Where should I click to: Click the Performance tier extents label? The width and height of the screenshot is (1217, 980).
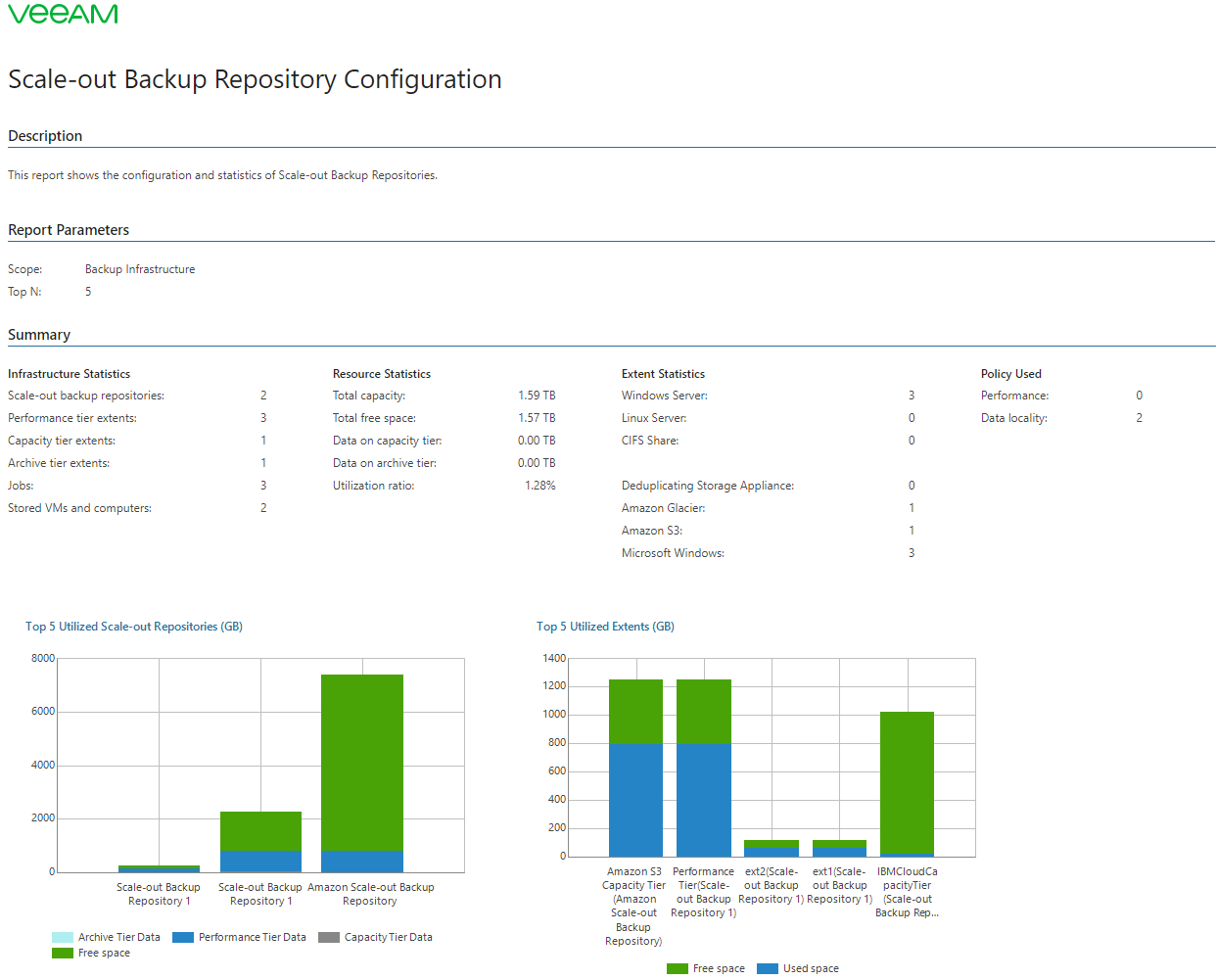tap(72, 418)
